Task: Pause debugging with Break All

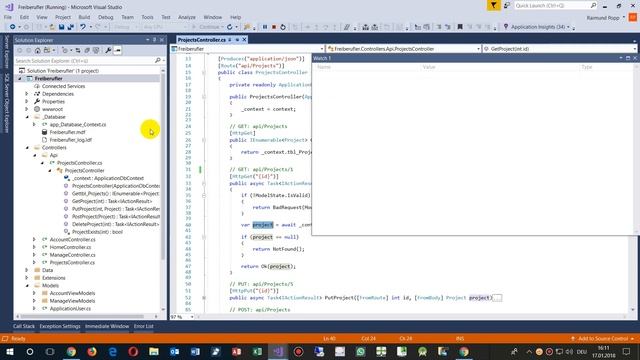Action: coord(265,27)
